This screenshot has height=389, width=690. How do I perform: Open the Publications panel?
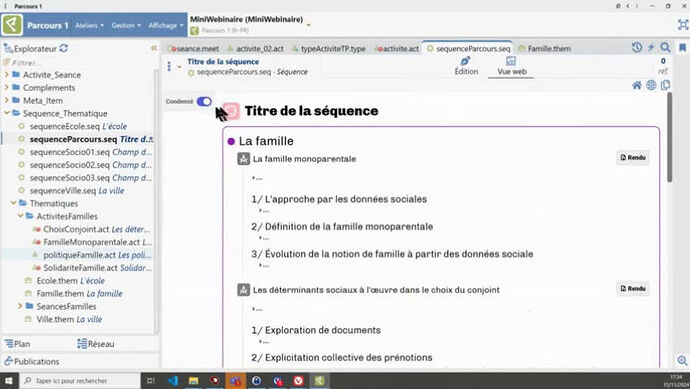(x=32, y=361)
